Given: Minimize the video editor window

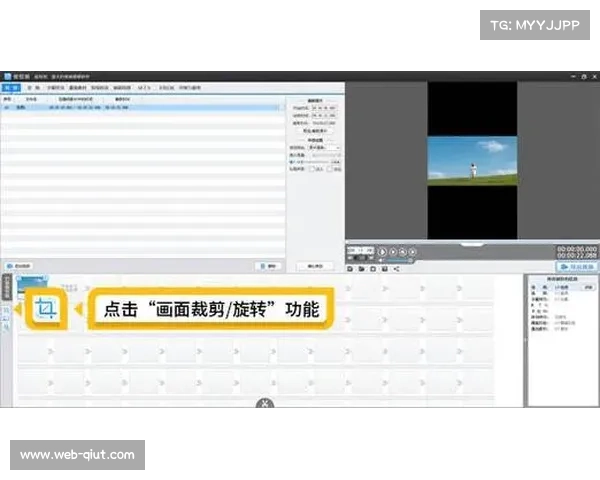Looking at the screenshot, I should [x=574, y=77].
